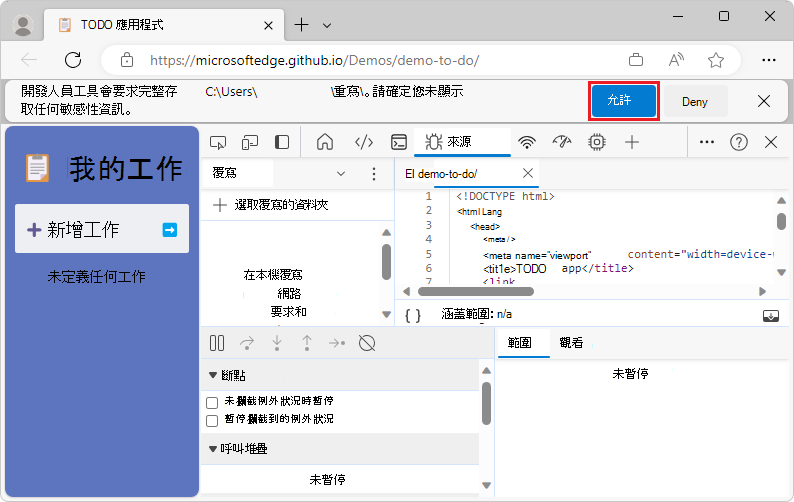The image size is (794, 502).
Task: Click the lock site info icon
Action: [127, 60]
